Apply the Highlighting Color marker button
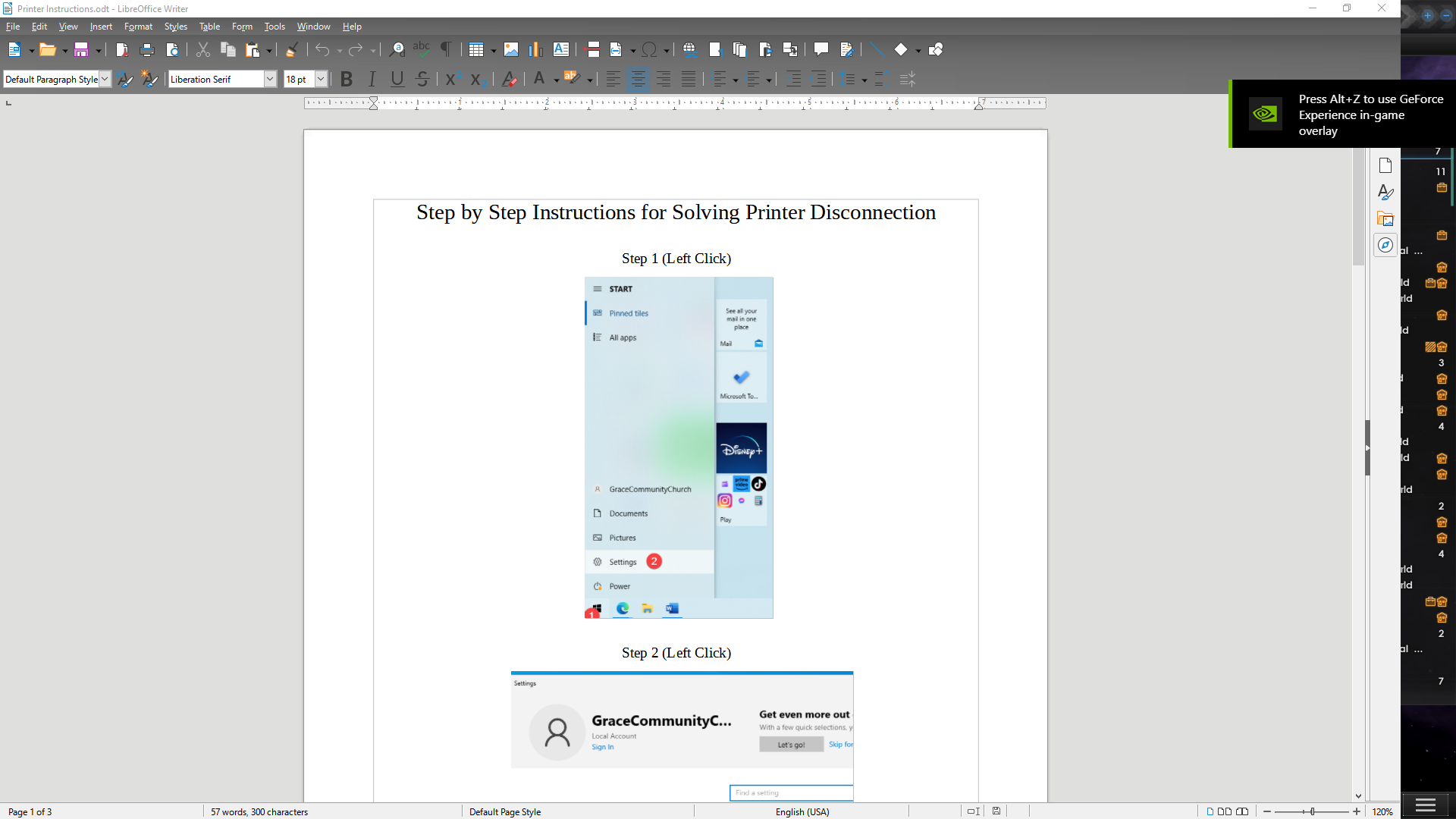Screen dimensions: 1456x819 click(573, 79)
